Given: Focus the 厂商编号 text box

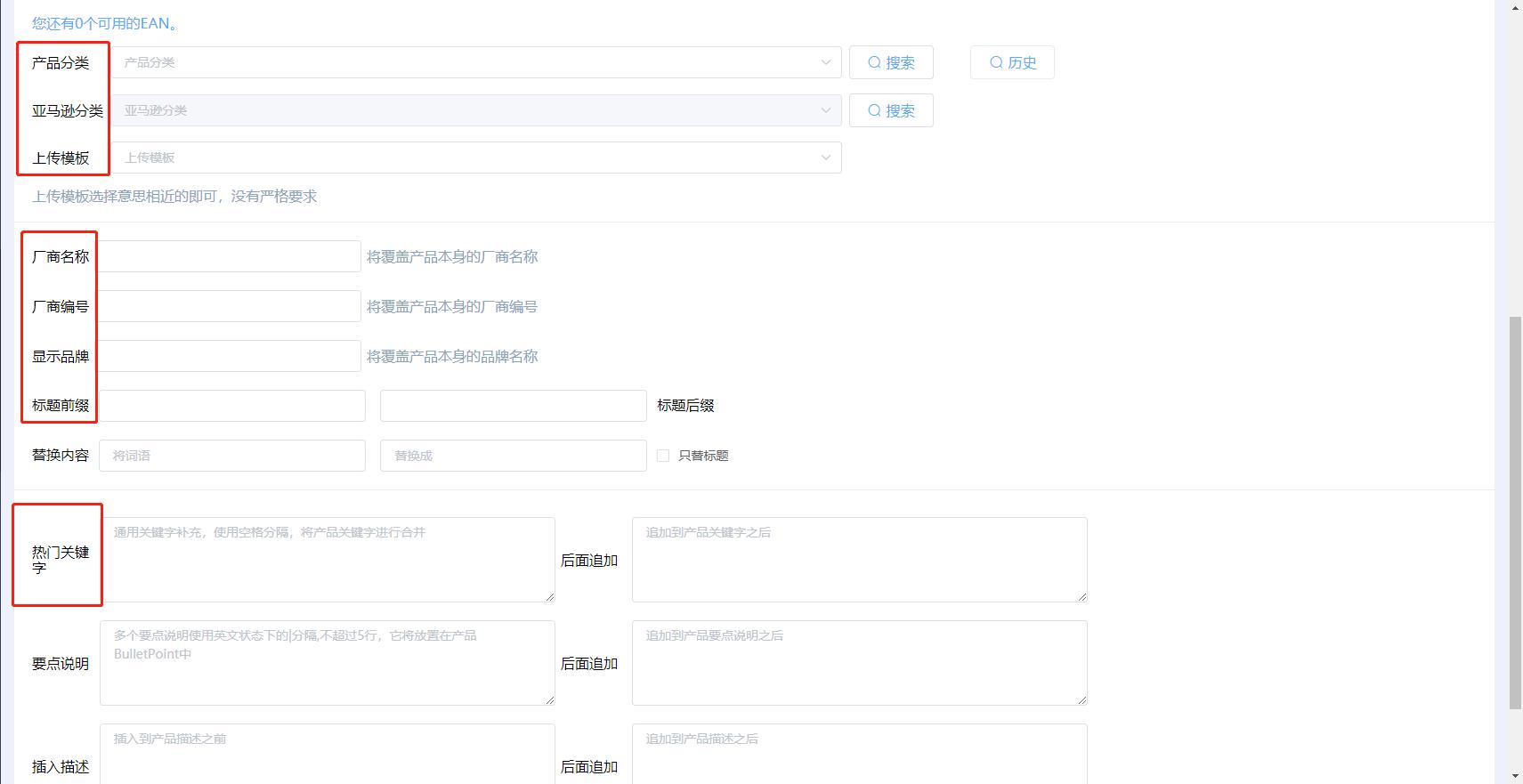Looking at the screenshot, I should tap(230, 306).
